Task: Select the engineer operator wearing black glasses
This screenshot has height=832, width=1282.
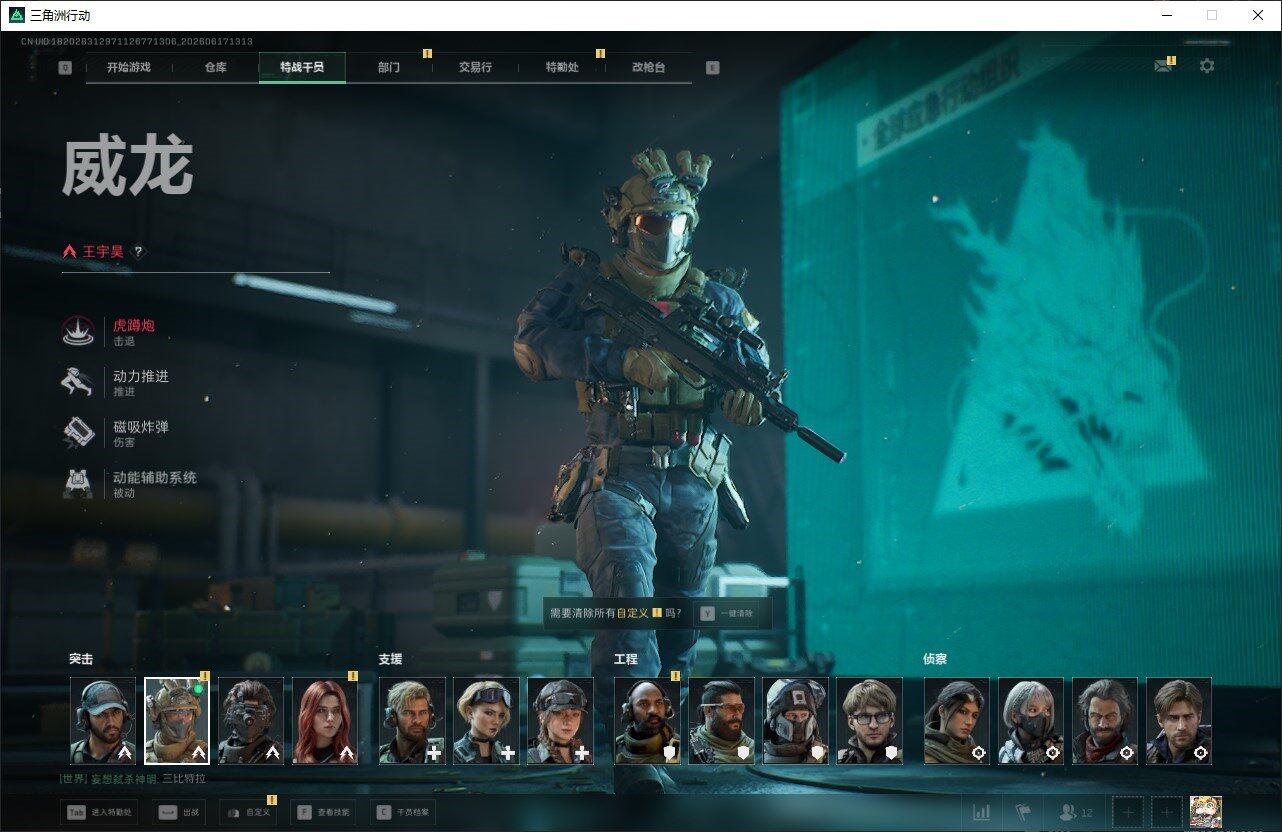Action: (869, 721)
